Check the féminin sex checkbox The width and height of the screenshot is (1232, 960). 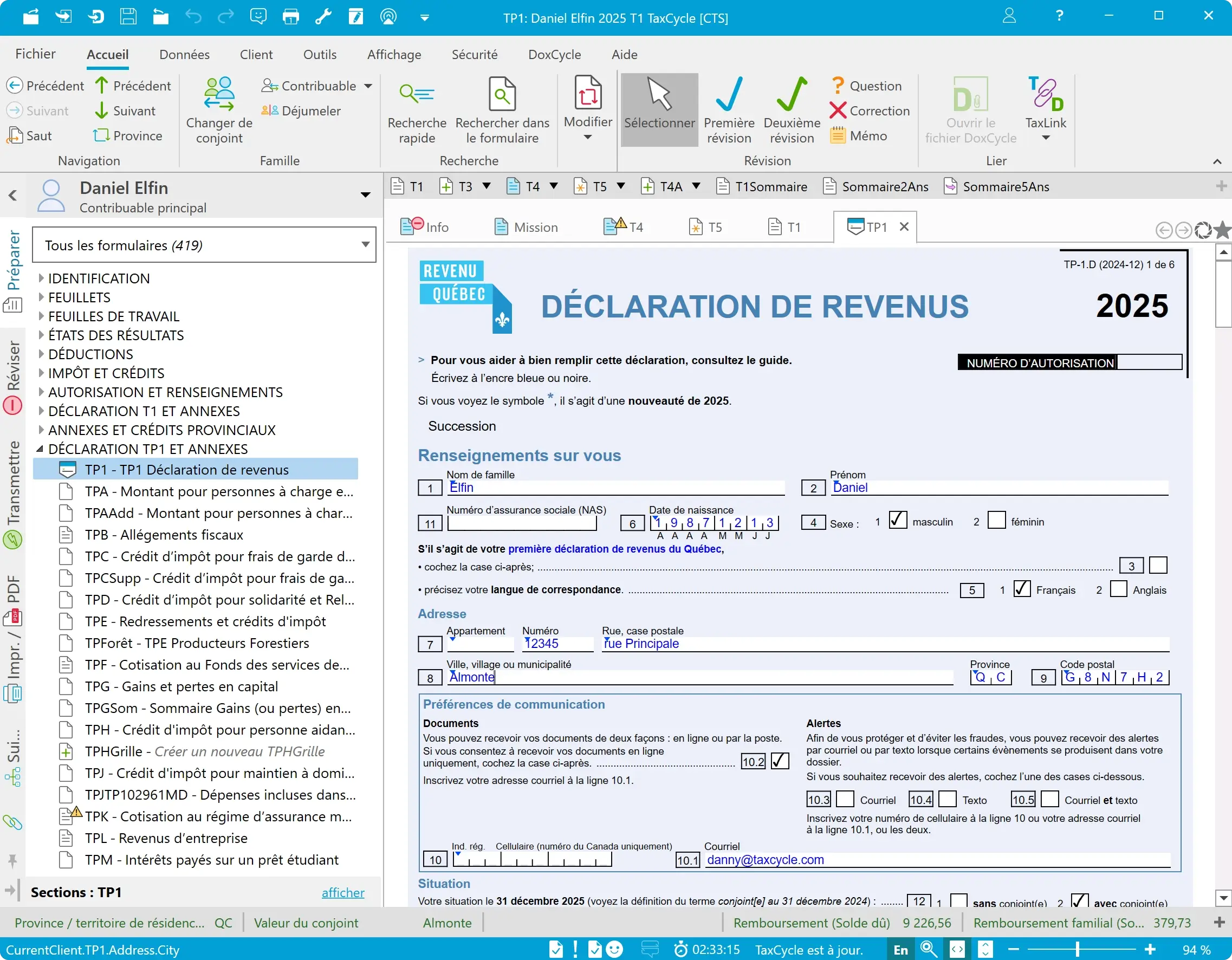click(x=996, y=521)
